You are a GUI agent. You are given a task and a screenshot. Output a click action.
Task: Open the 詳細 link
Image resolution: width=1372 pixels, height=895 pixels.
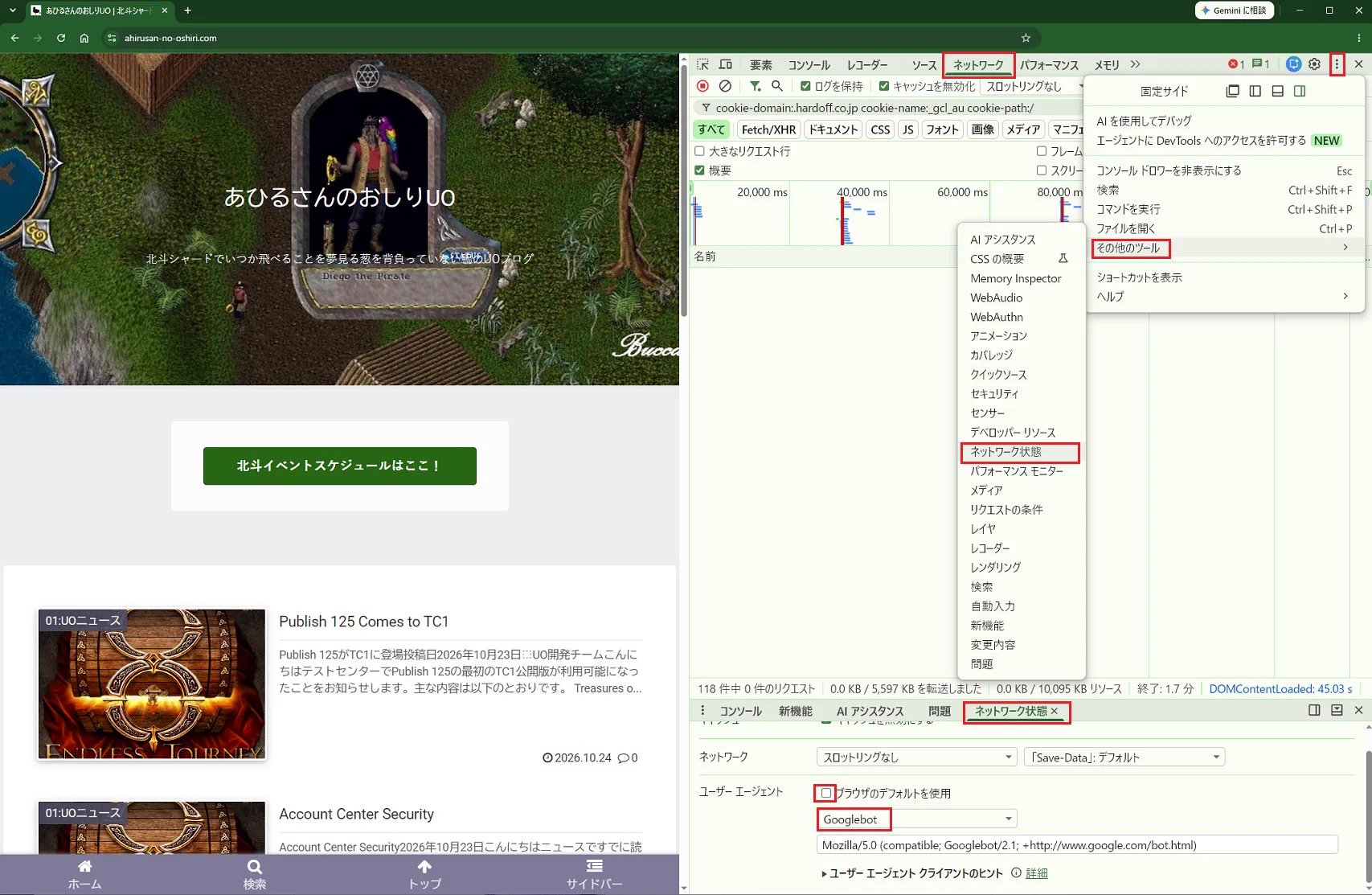[x=1037, y=873]
